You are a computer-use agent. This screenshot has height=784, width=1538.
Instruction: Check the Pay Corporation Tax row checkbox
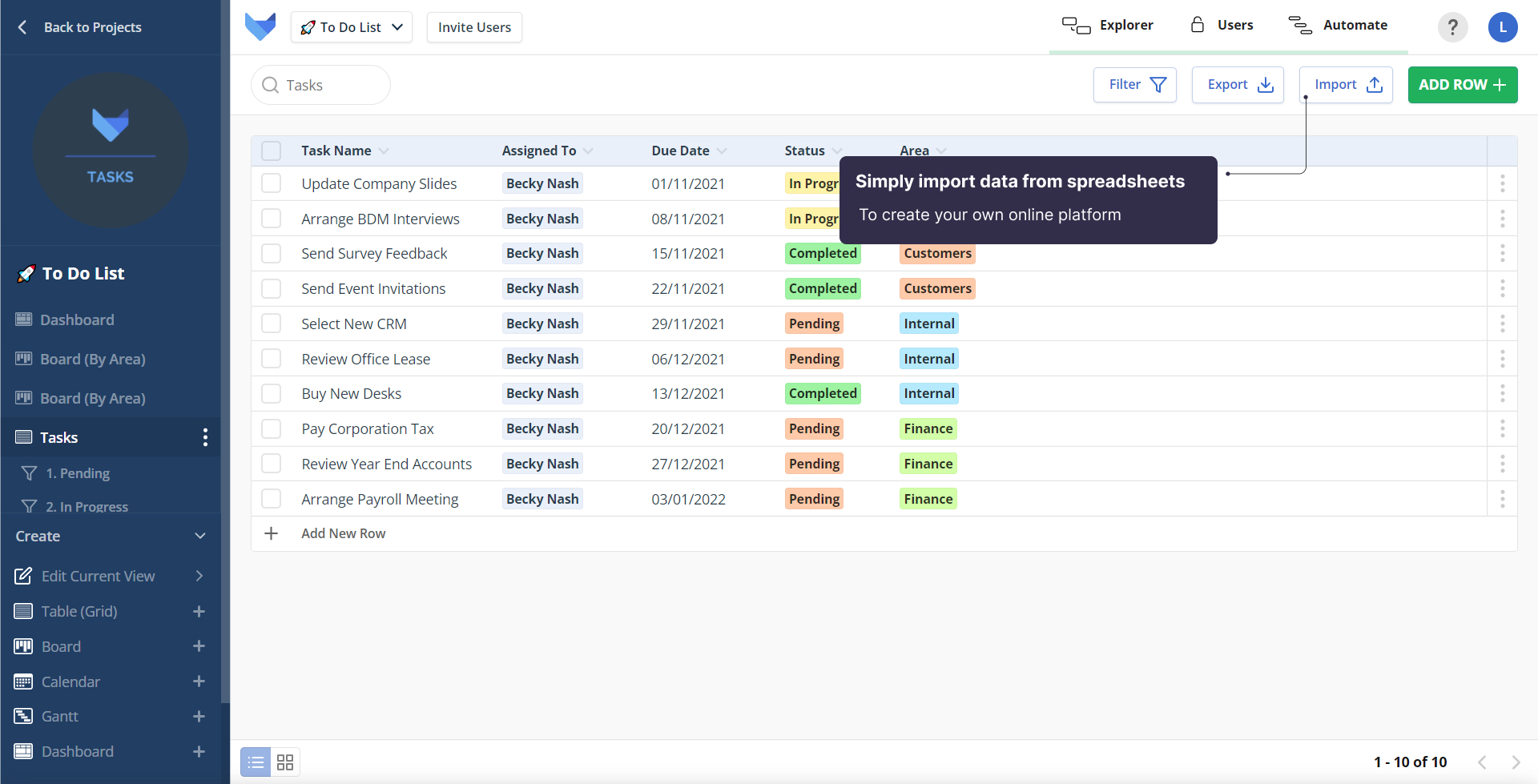[272, 428]
